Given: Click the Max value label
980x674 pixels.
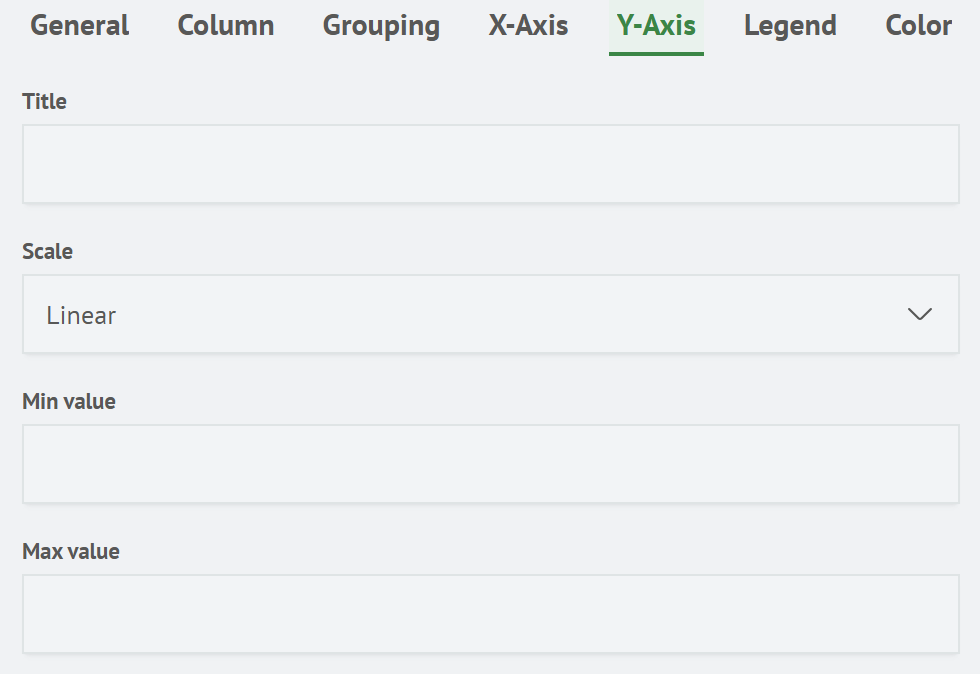Looking at the screenshot, I should [x=71, y=551].
